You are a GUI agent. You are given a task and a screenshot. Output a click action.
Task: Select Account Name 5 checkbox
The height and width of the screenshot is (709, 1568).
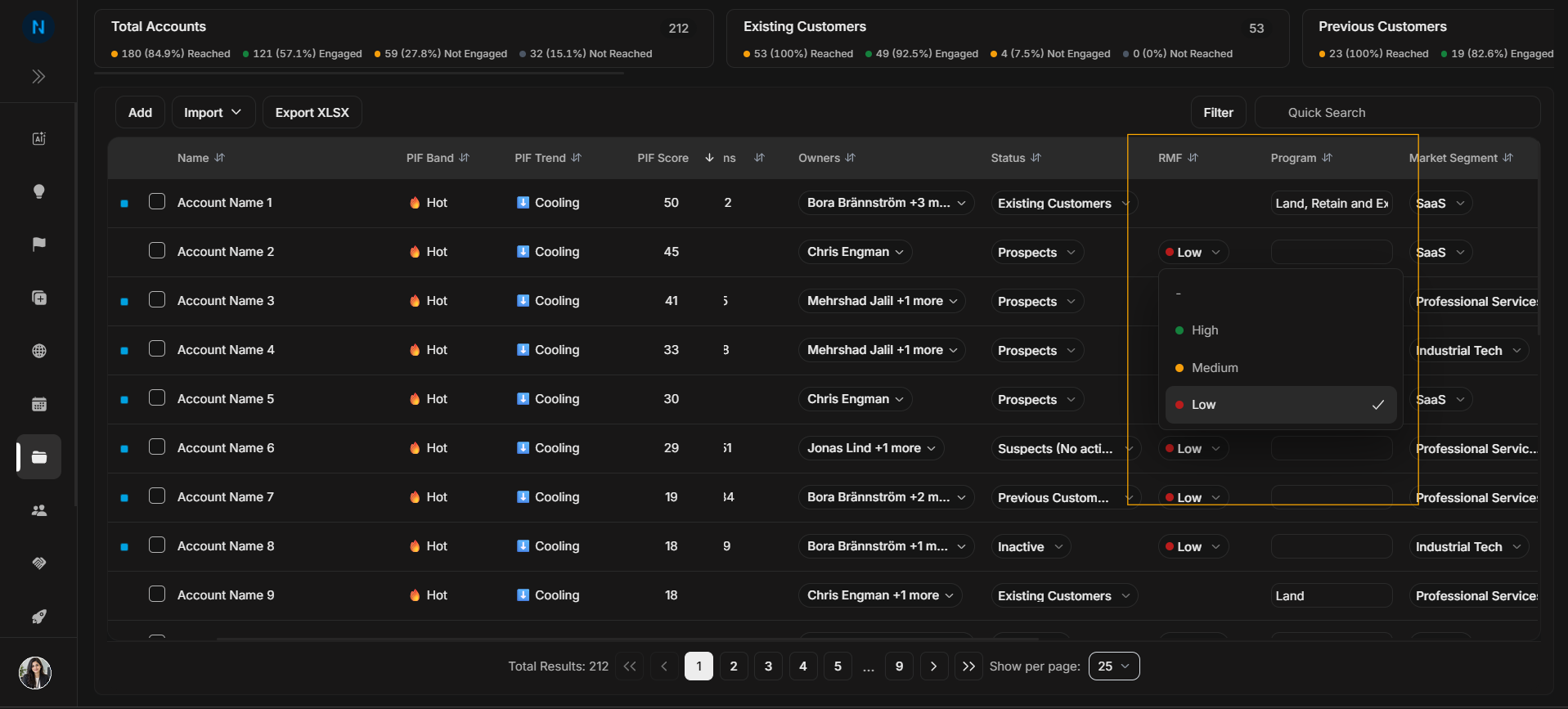point(157,397)
